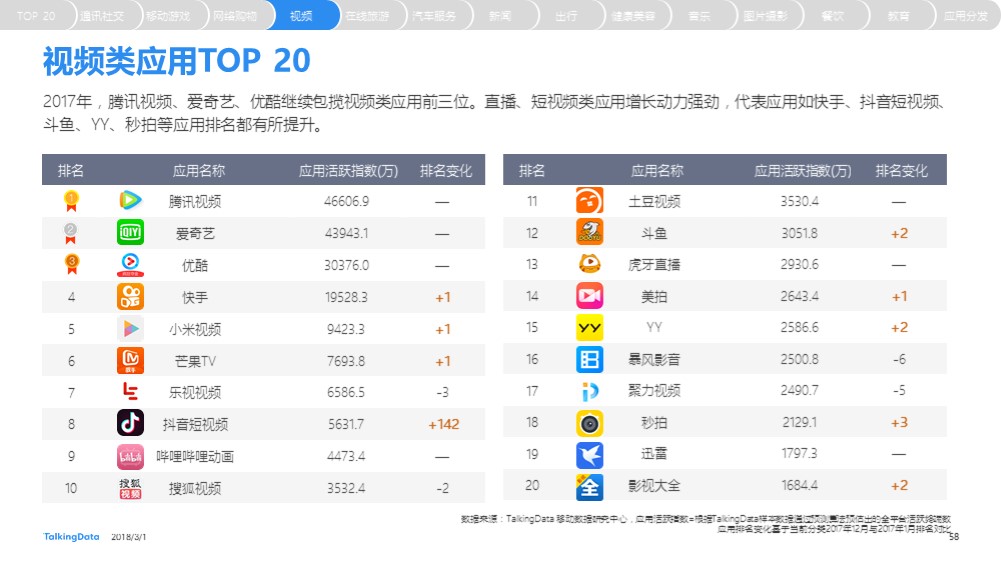Viewport: 1001px width, 563px height.
Task: Click the orange 快手 app icon
Action: [x=130, y=296]
